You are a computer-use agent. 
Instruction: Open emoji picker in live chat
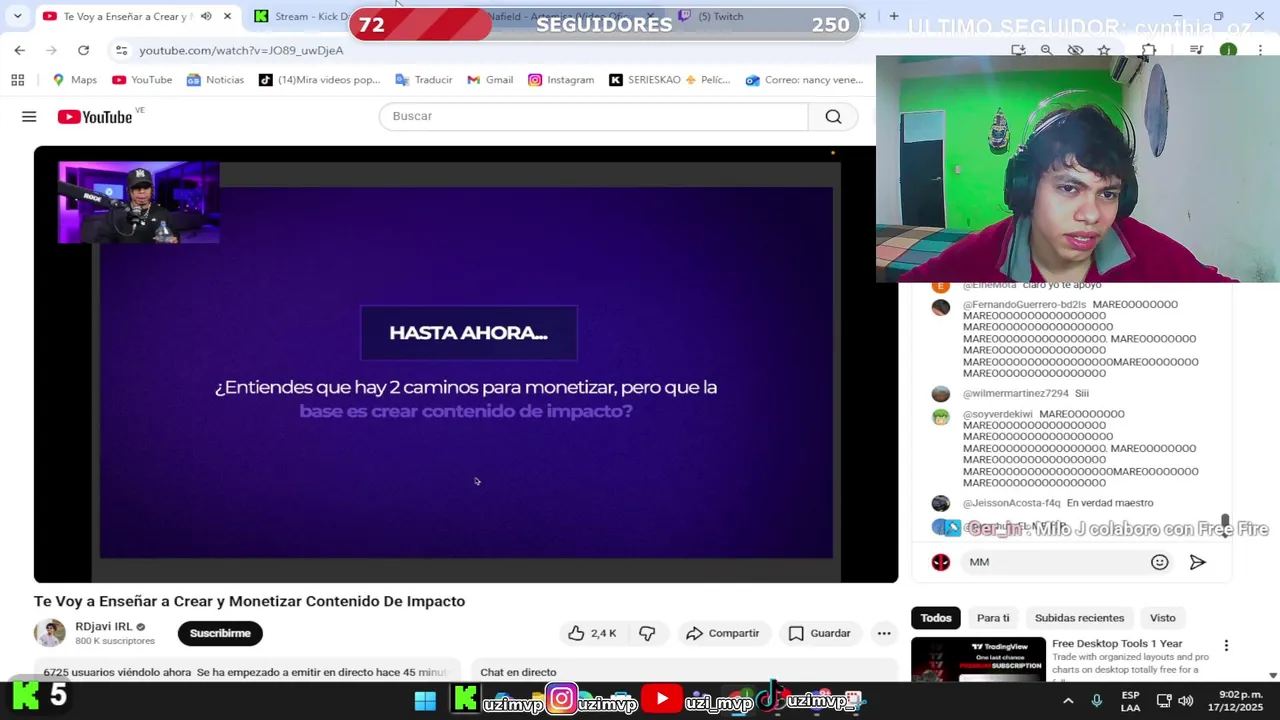click(x=1159, y=562)
